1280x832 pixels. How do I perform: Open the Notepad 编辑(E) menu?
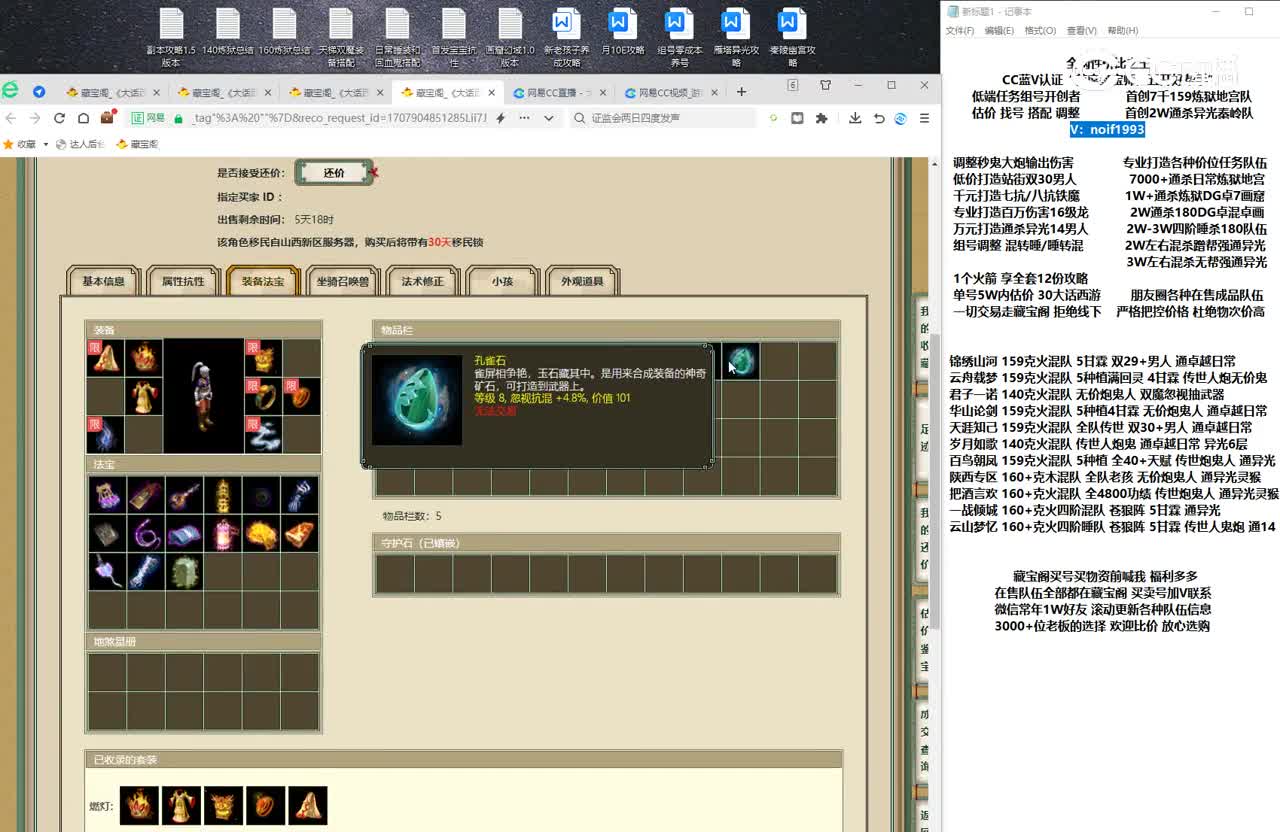point(999,31)
